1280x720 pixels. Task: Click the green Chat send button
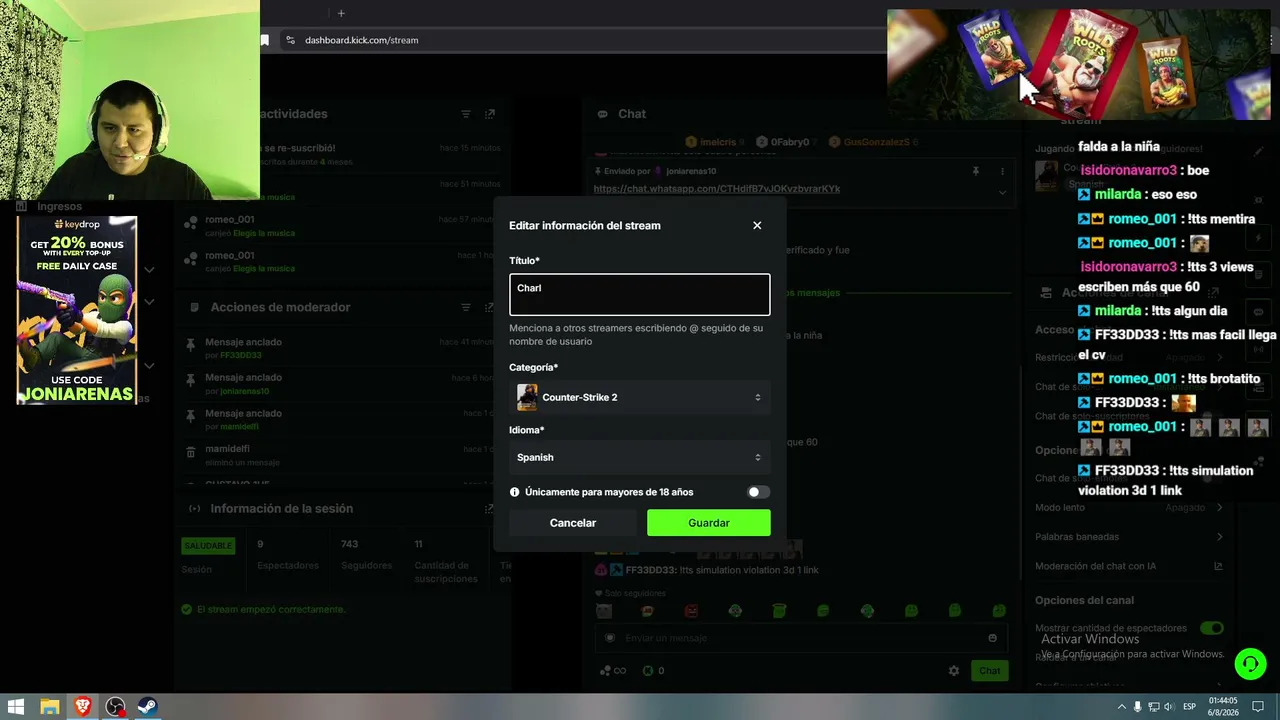coord(989,671)
